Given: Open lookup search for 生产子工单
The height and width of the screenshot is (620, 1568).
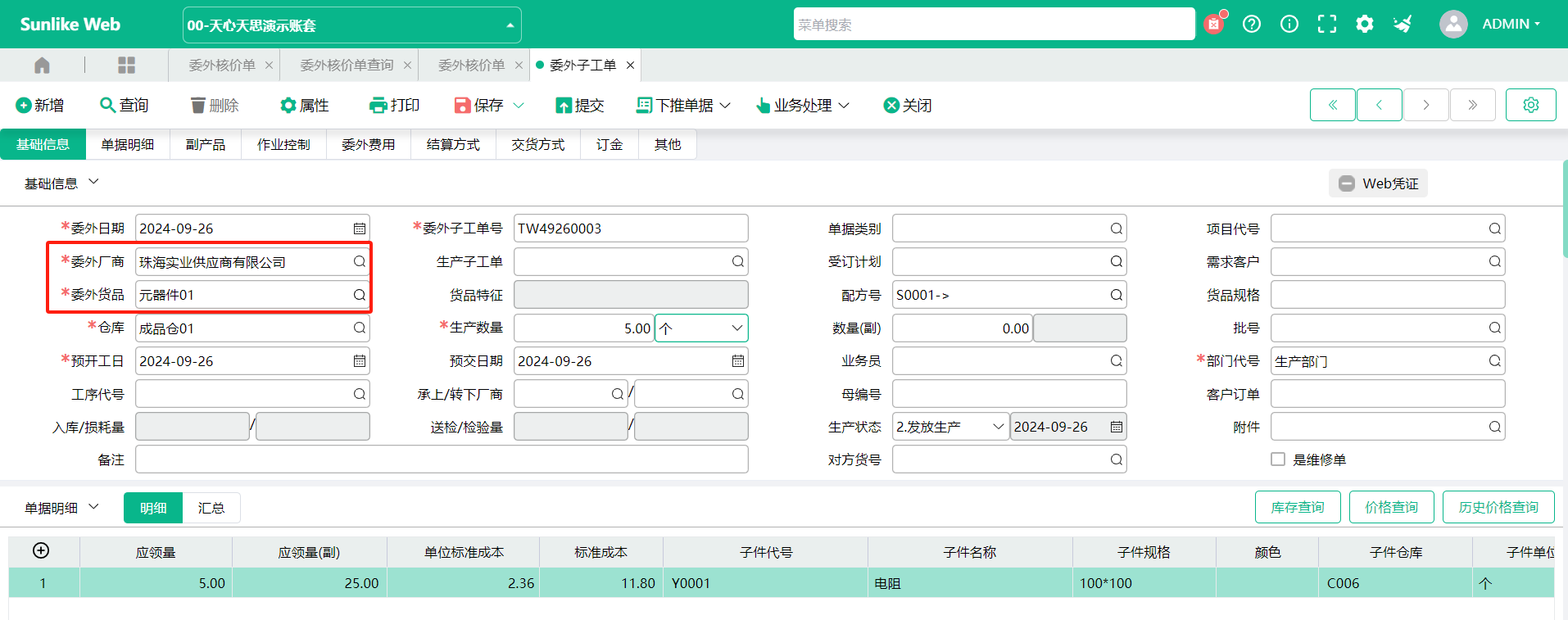Looking at the screenshot, I should 737,261.
